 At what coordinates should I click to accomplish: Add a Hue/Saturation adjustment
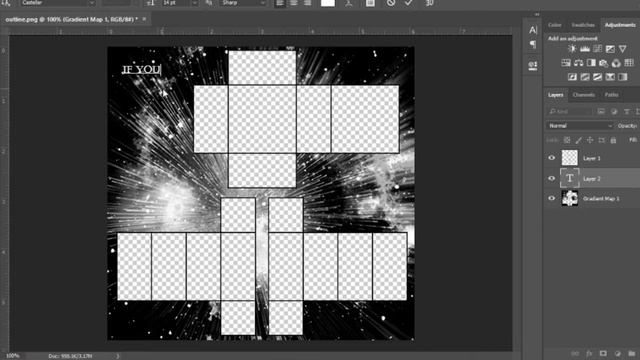coord(566,63)
